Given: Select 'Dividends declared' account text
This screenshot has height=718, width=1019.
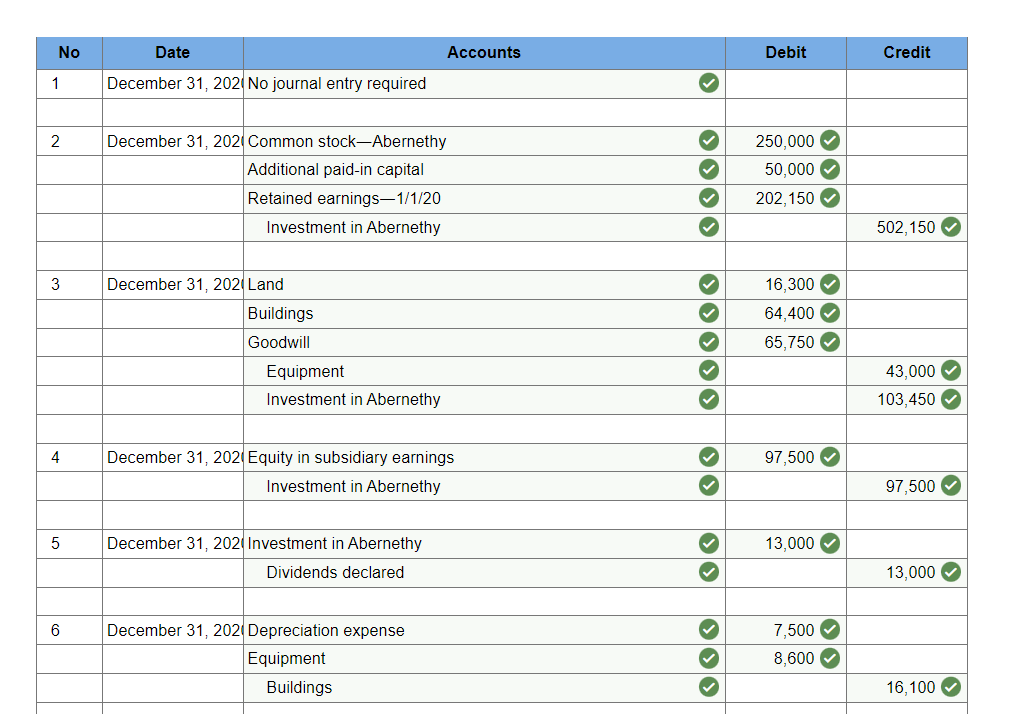Looking at the screenshot, I should point(335,572).
